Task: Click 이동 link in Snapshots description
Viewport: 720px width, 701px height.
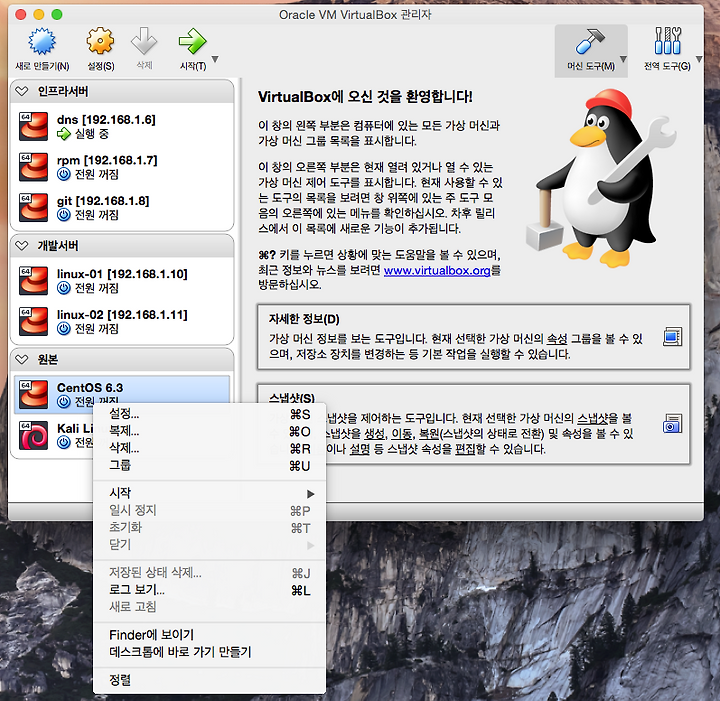Action: [401, 434]
